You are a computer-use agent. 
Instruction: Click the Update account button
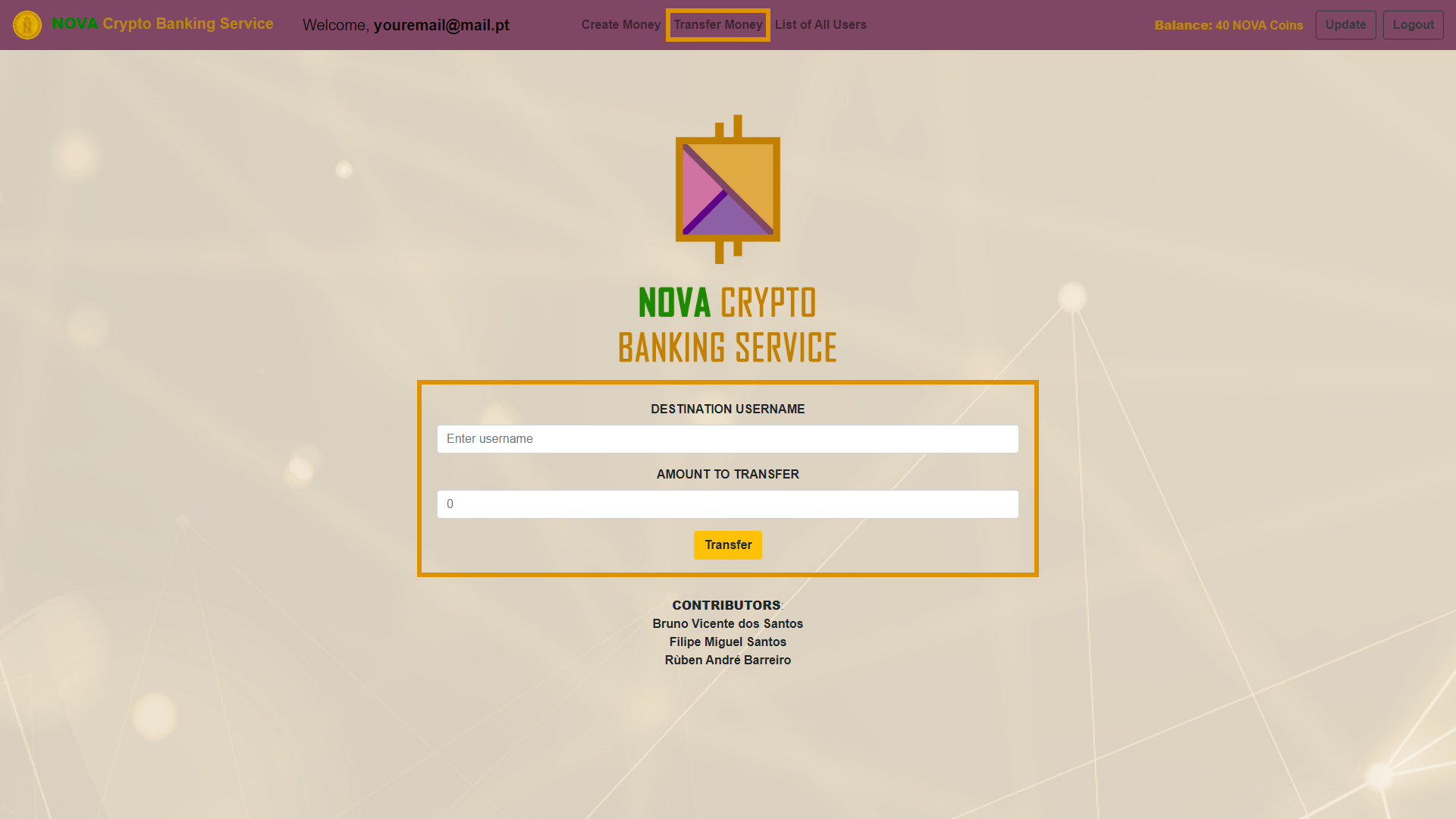(x=1345, y=24)
